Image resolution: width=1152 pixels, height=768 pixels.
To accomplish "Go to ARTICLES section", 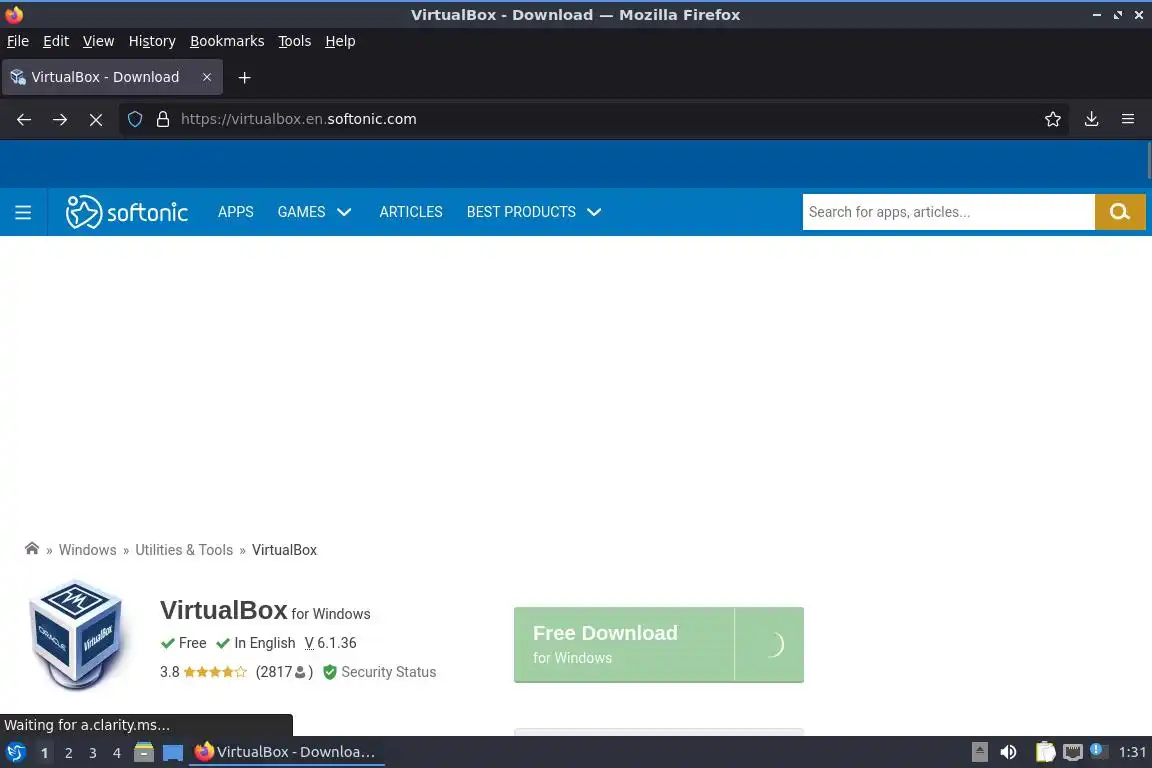I will tap(411, 212).
